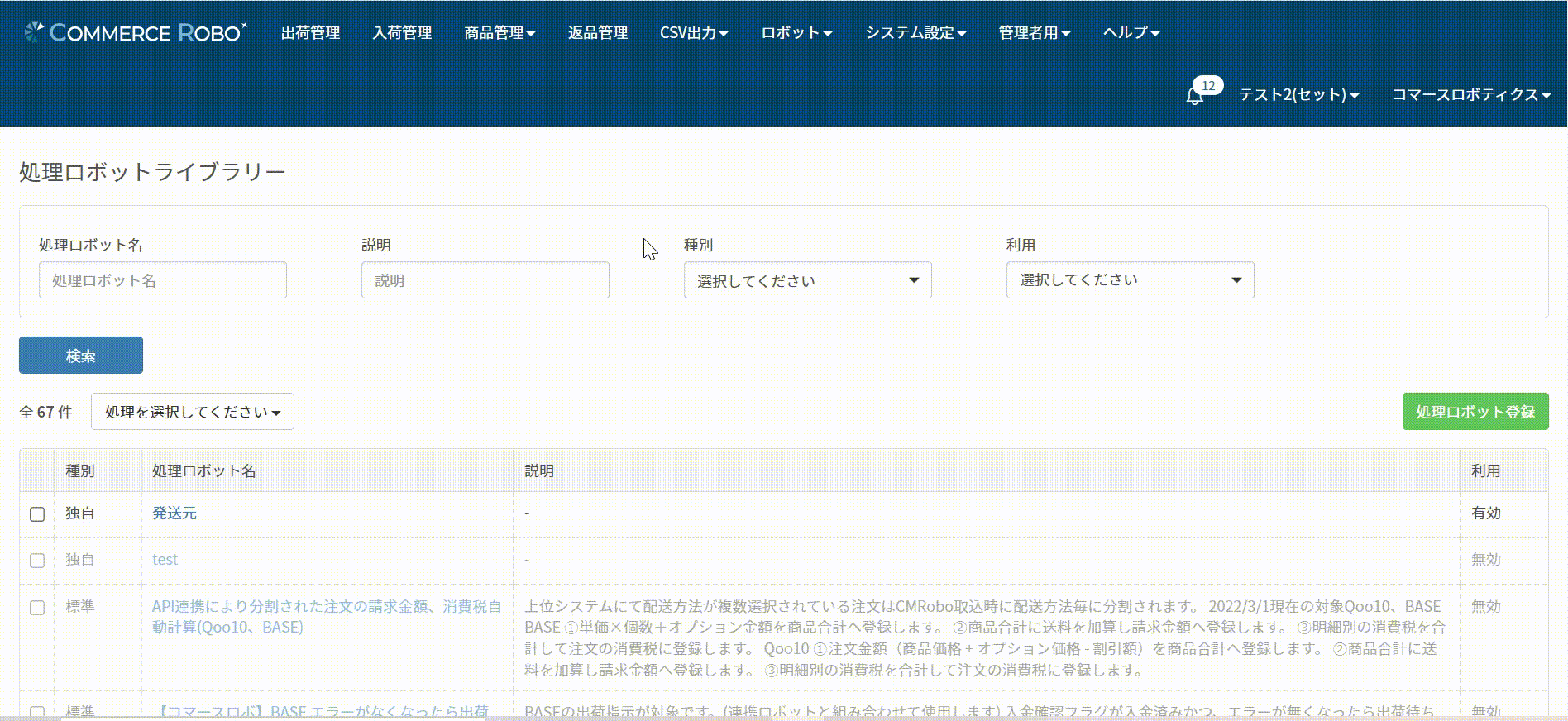The image size is (1568, 721).
Task: Open the 種別 select box
Action: tap(808, 280)
